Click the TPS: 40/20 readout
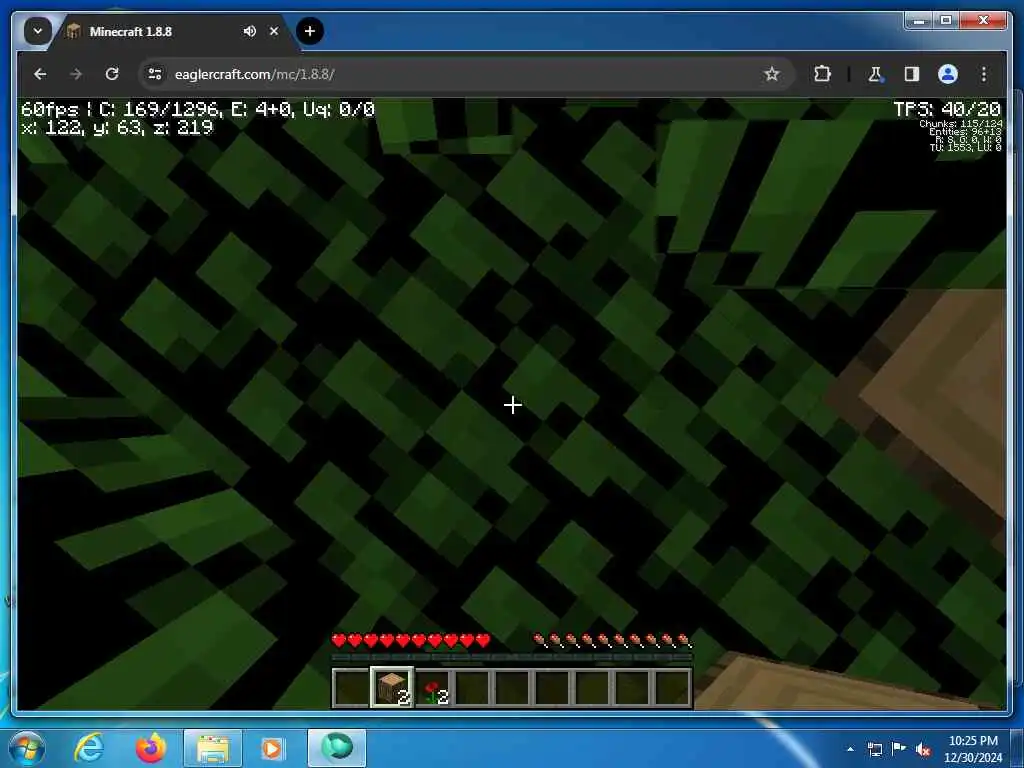 click(946, 109)
